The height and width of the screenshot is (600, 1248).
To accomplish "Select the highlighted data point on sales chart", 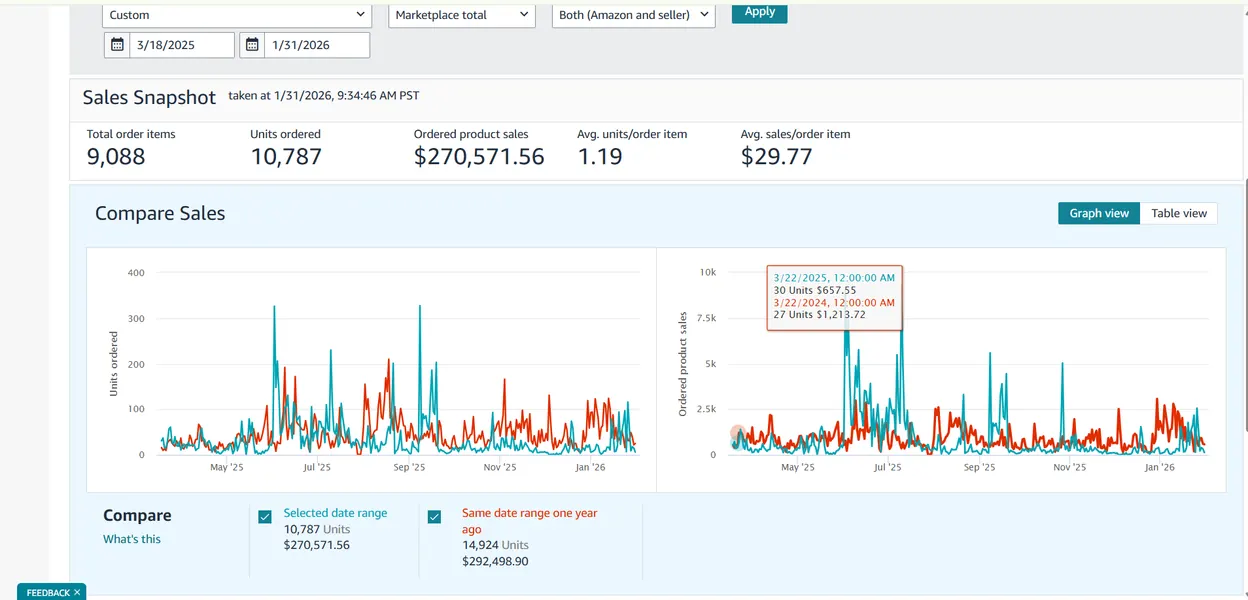I will click(738, 435).
